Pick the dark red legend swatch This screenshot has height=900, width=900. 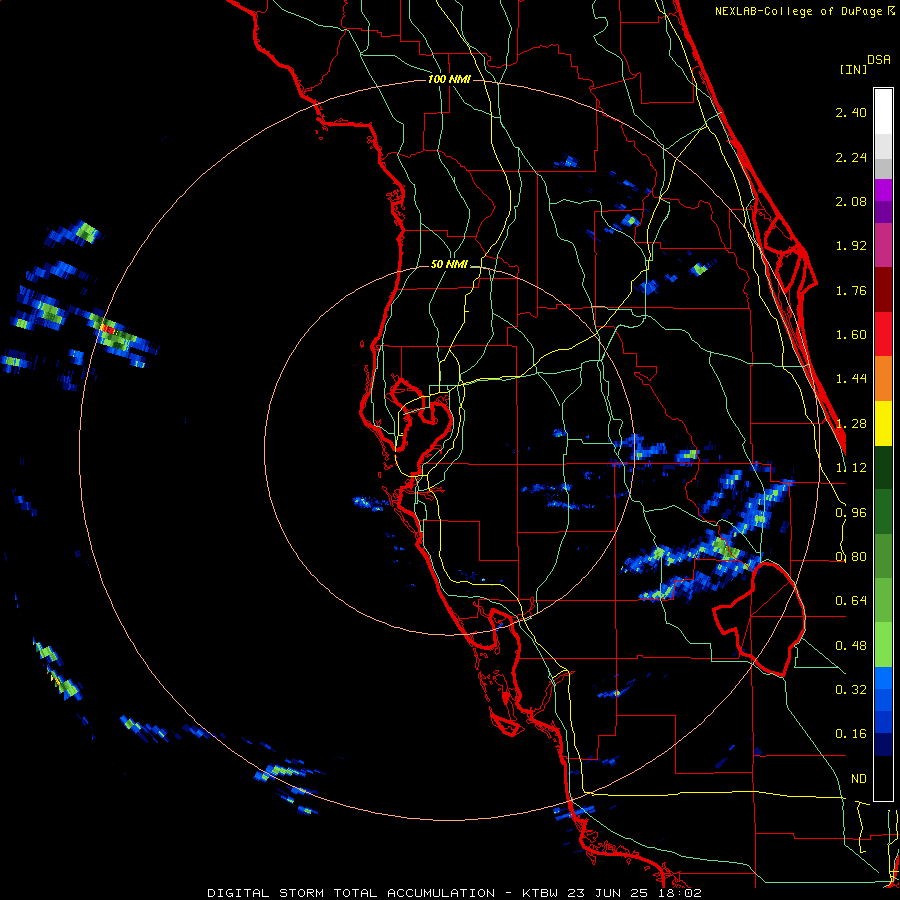click(x=883, y=290)
